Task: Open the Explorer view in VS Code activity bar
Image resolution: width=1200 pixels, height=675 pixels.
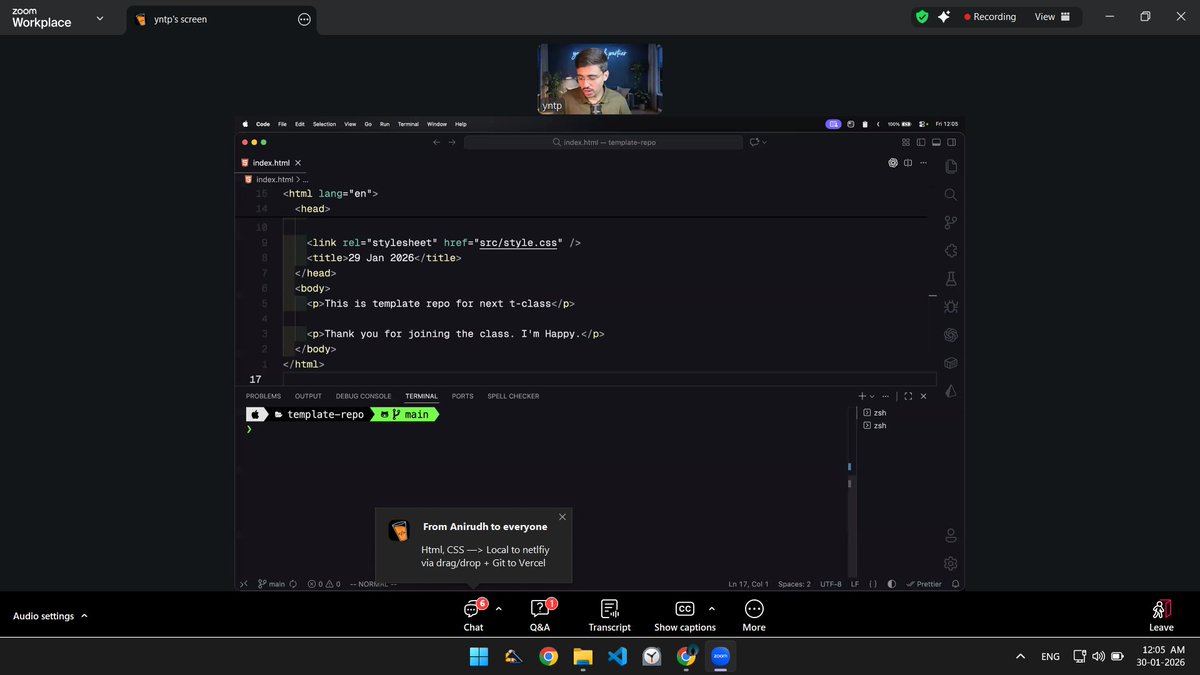Action: (x=951, y=166)
